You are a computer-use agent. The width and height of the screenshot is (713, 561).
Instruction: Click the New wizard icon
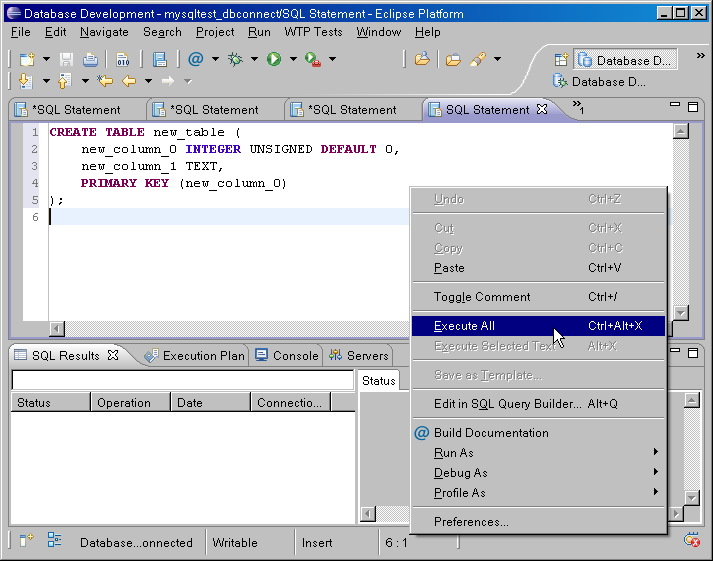point(27,60)
